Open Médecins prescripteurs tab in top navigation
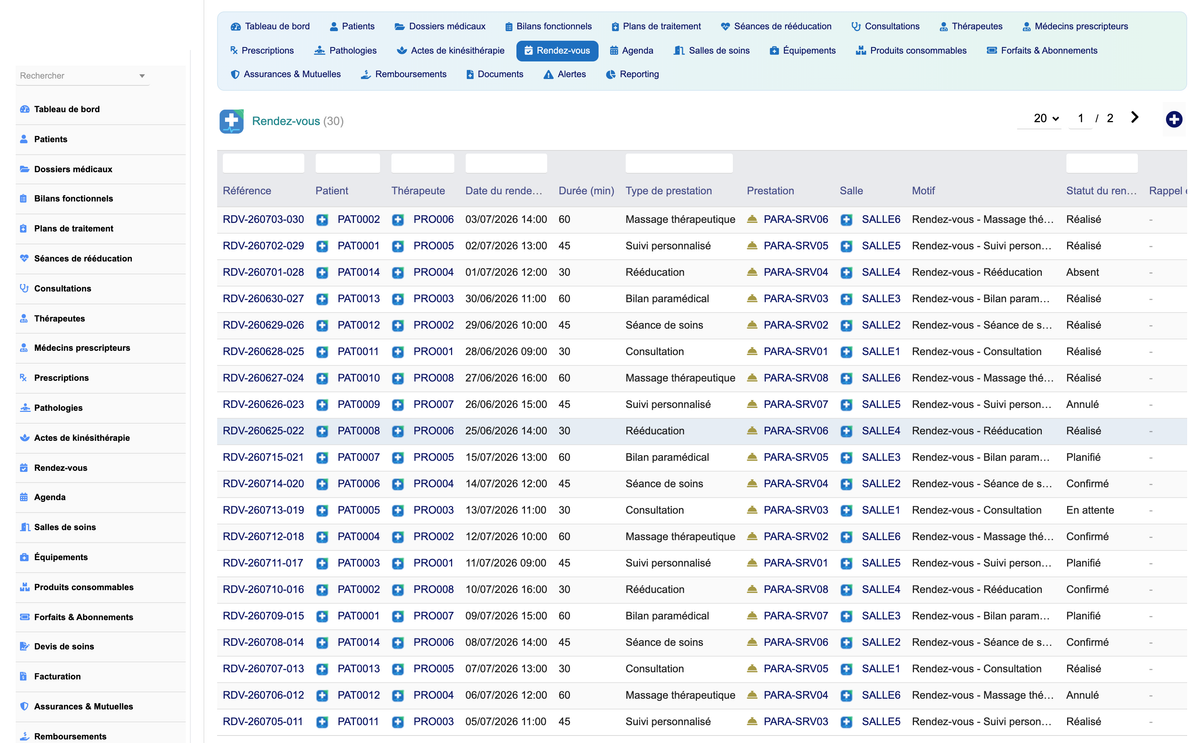 [1075, 26]
